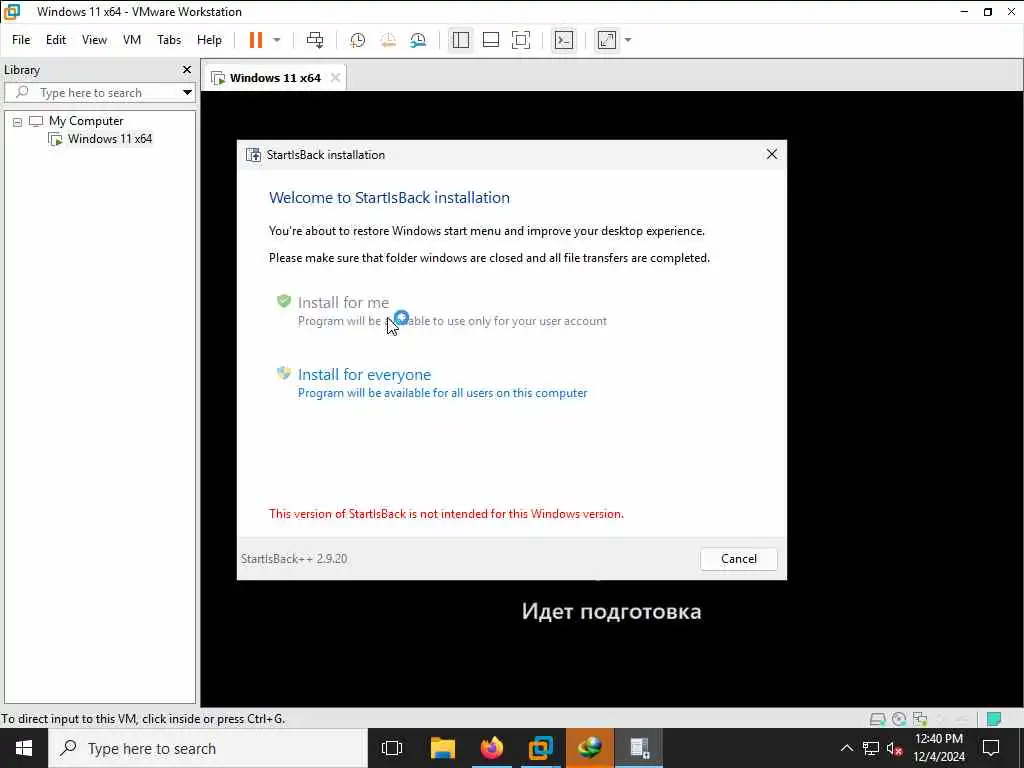Open the Tabs menu
1024x768 pixels.
coord(168,40)
